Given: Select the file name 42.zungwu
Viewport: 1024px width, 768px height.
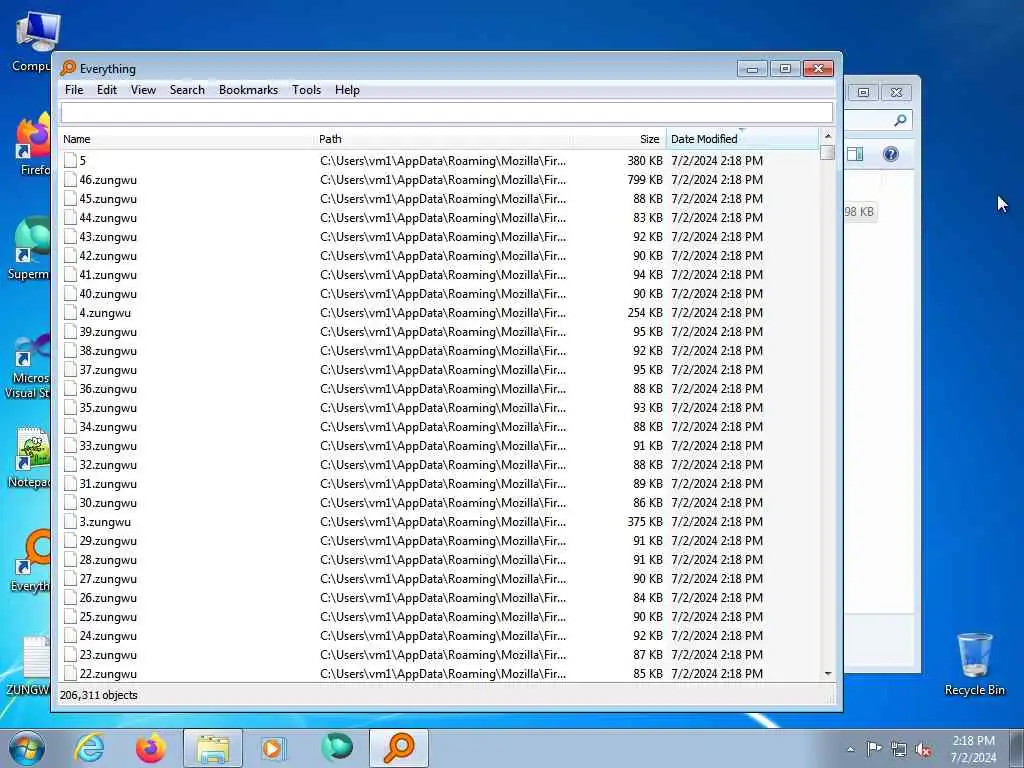Looking at the screenshot, I should [x=108, y=255].
